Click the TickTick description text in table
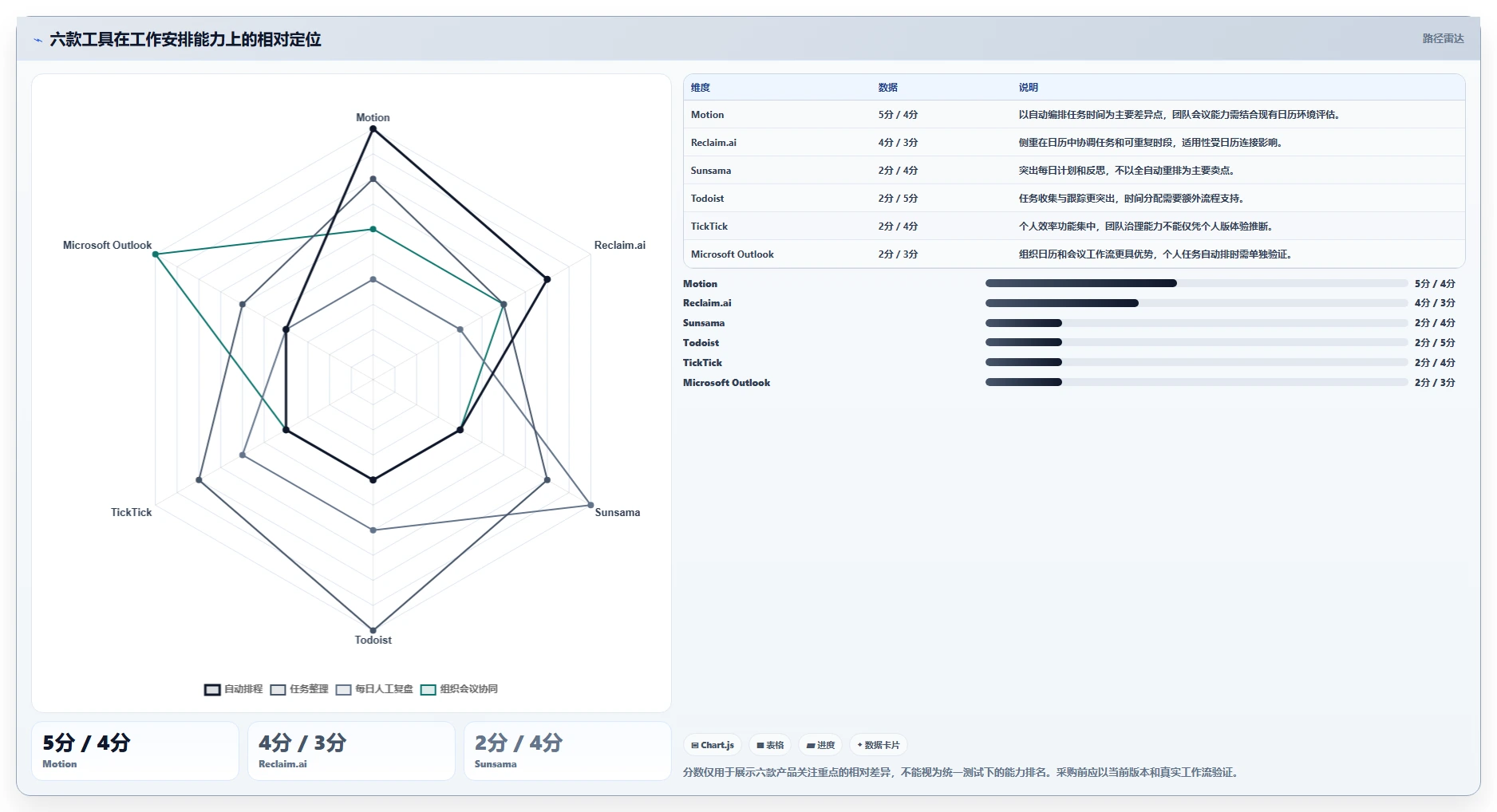The image size is (1497, 812). point(1146,227)
